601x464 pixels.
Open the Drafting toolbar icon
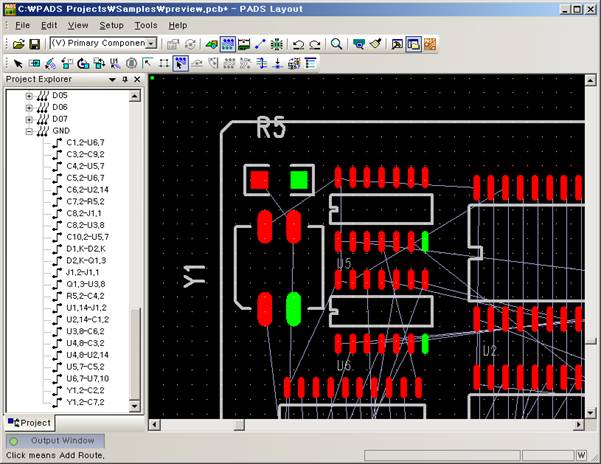211,44
